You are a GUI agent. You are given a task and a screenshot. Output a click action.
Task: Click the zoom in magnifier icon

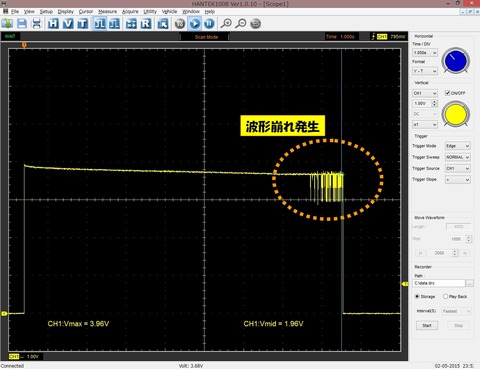click(226, 24)
